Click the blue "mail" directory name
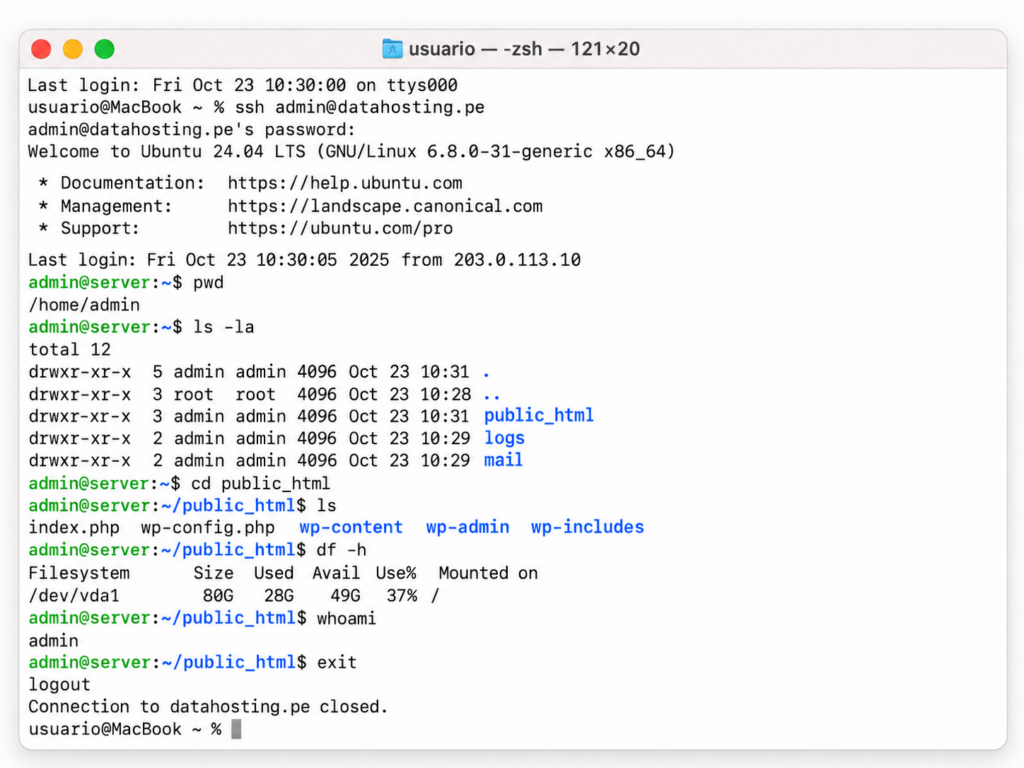The image size is (1024, 768). click(503, 460)
